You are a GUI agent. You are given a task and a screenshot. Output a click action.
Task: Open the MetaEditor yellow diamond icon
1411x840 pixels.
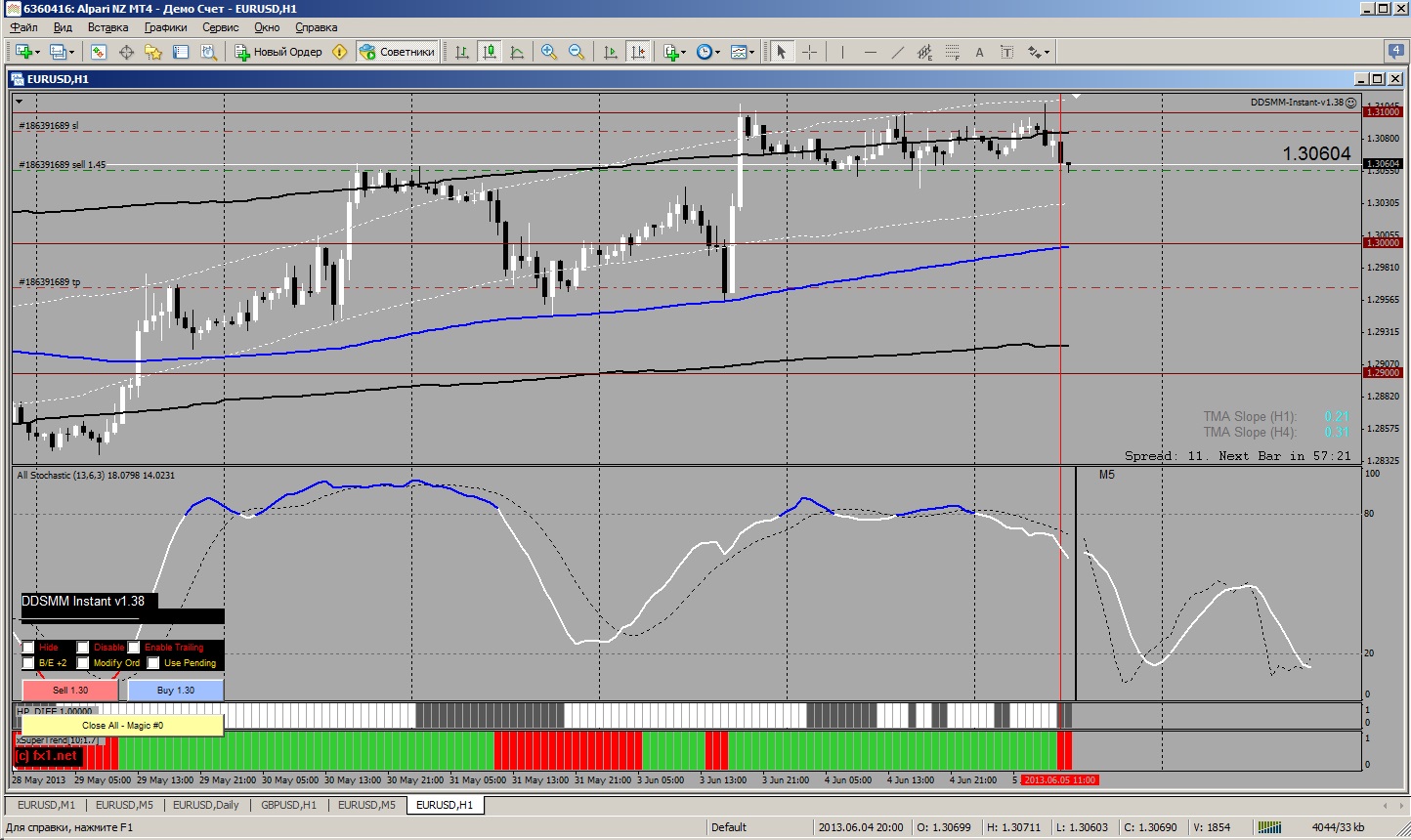point(339,52)
